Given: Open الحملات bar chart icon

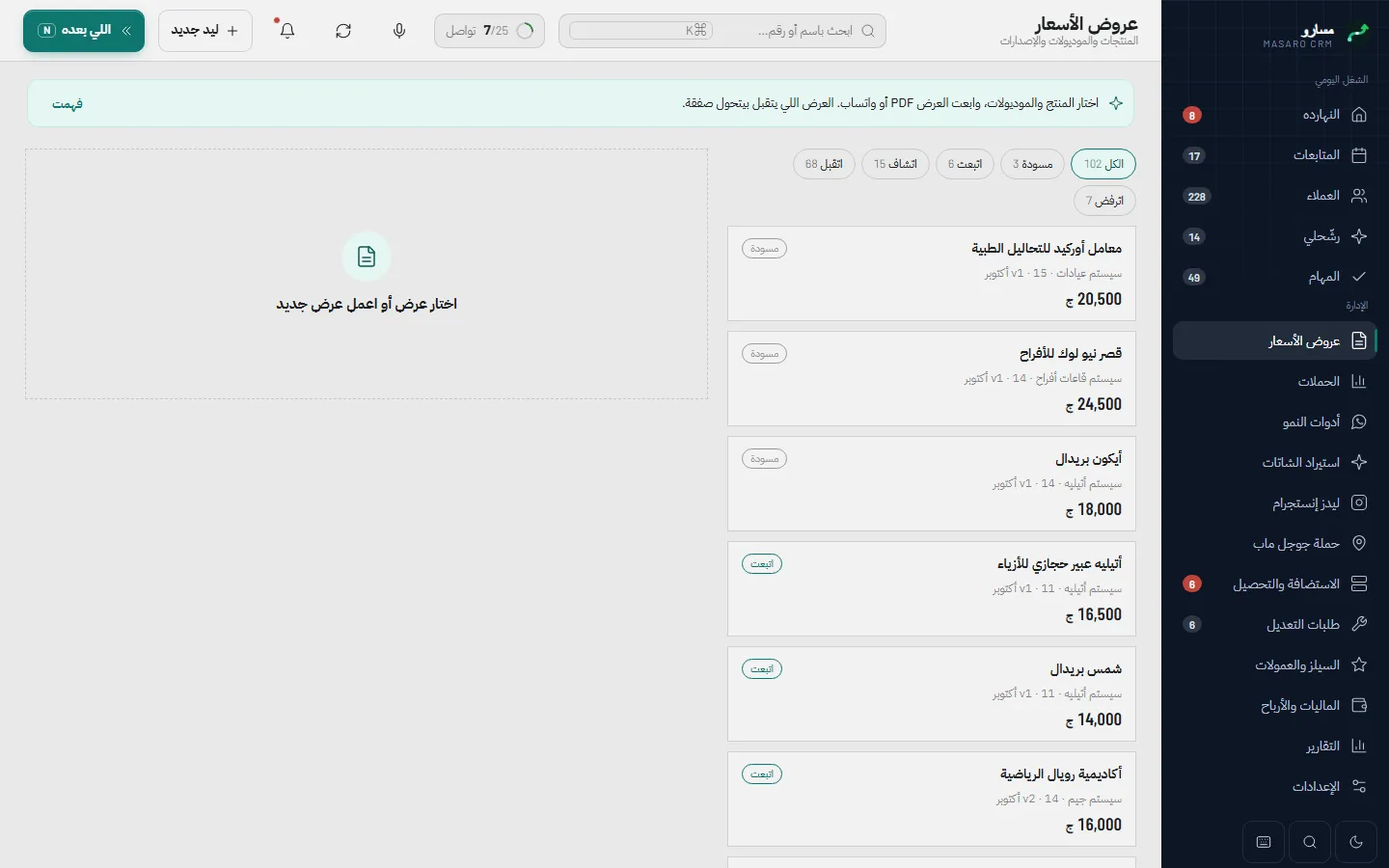Looking at the screenshot, I should pos(1359,382).
